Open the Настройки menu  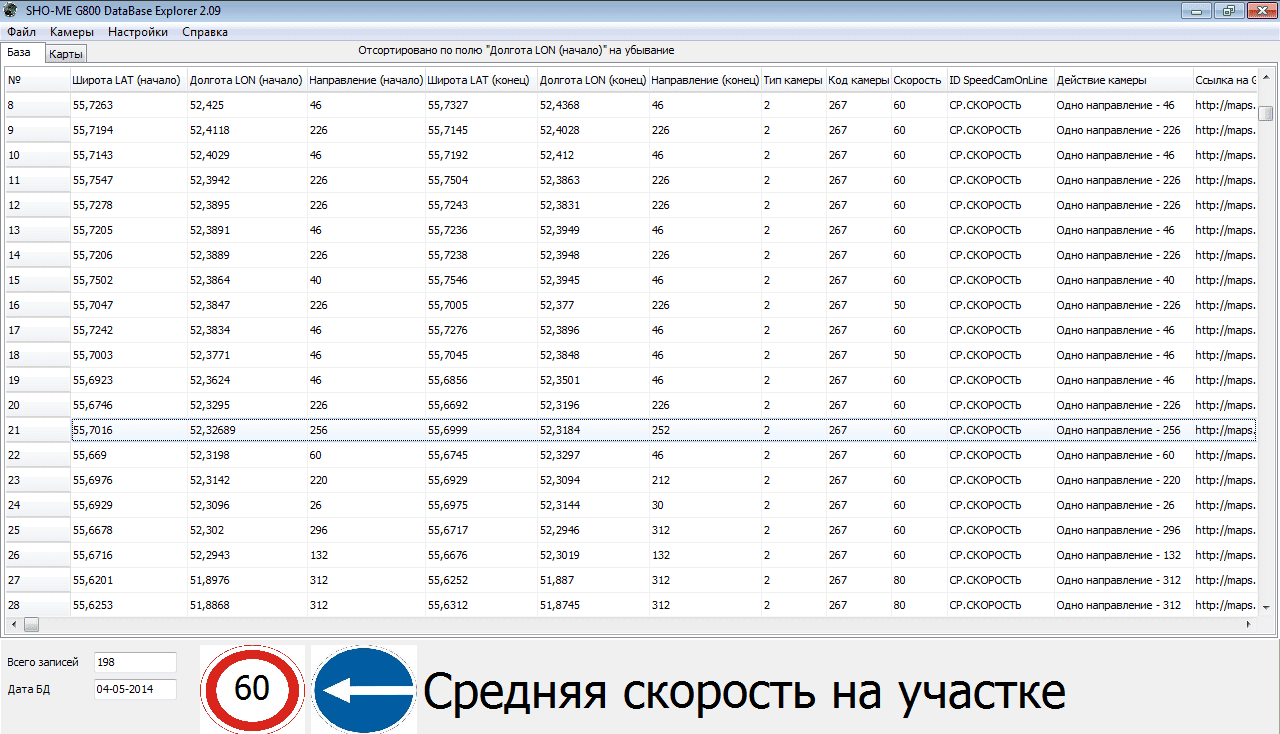[x=138, y=32]
